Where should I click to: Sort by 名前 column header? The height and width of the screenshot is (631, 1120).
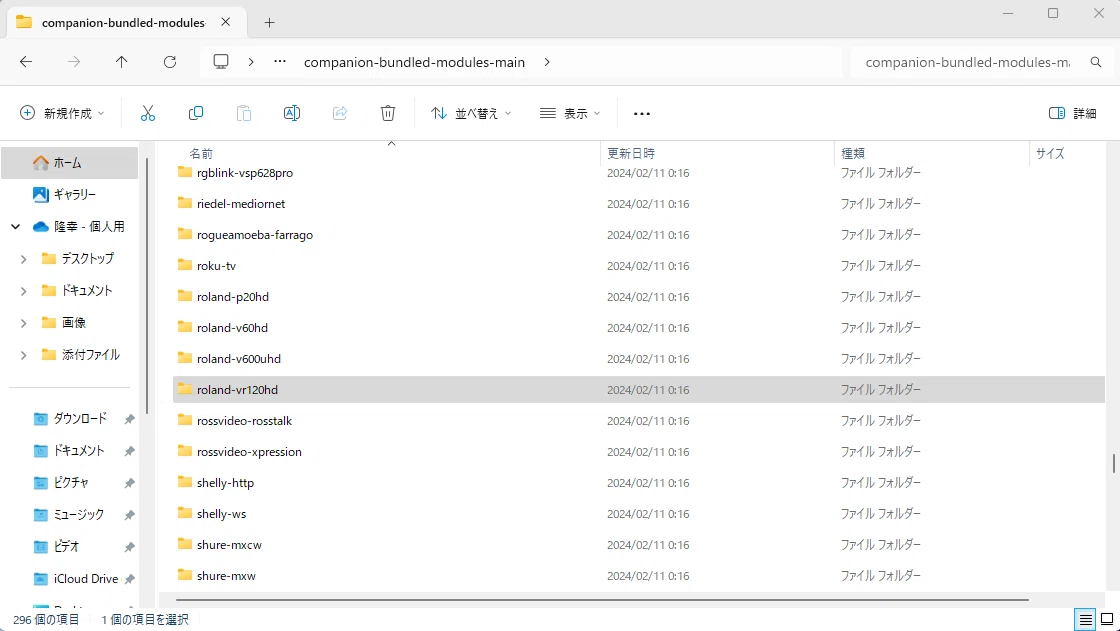pyautogui.click(x=201, y=153)
